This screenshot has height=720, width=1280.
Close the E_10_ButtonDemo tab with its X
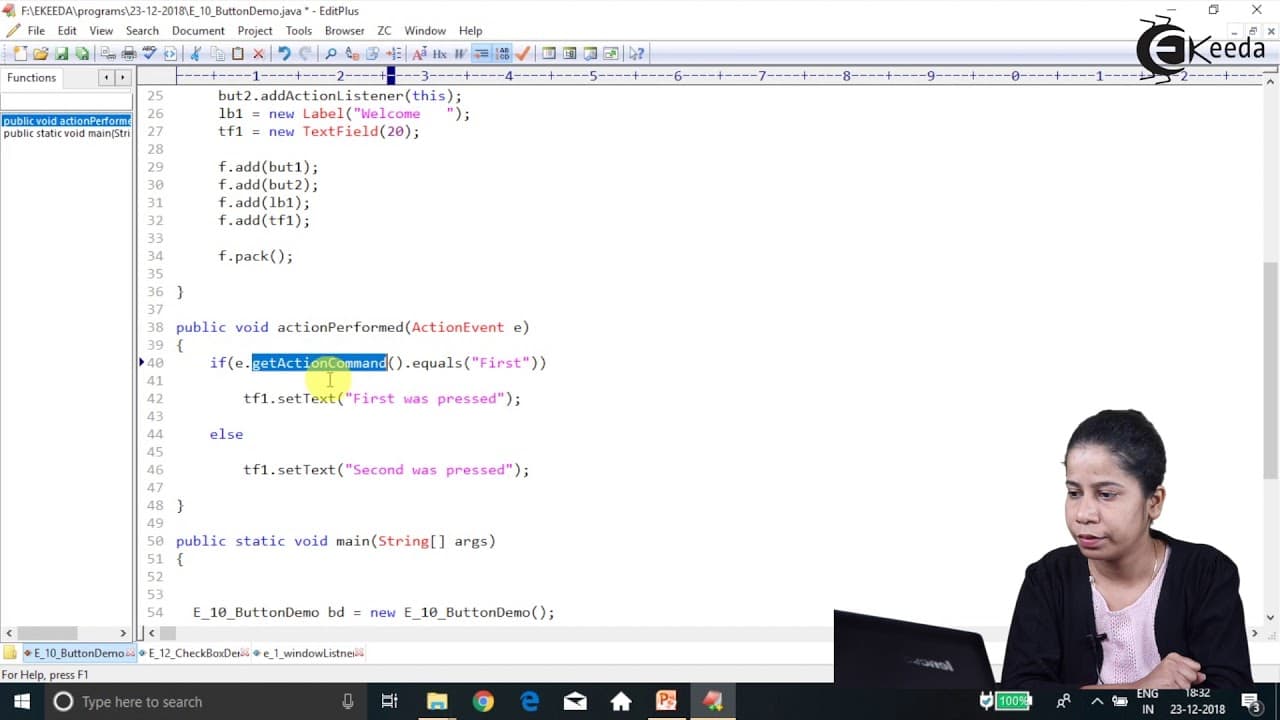point(131,653)
